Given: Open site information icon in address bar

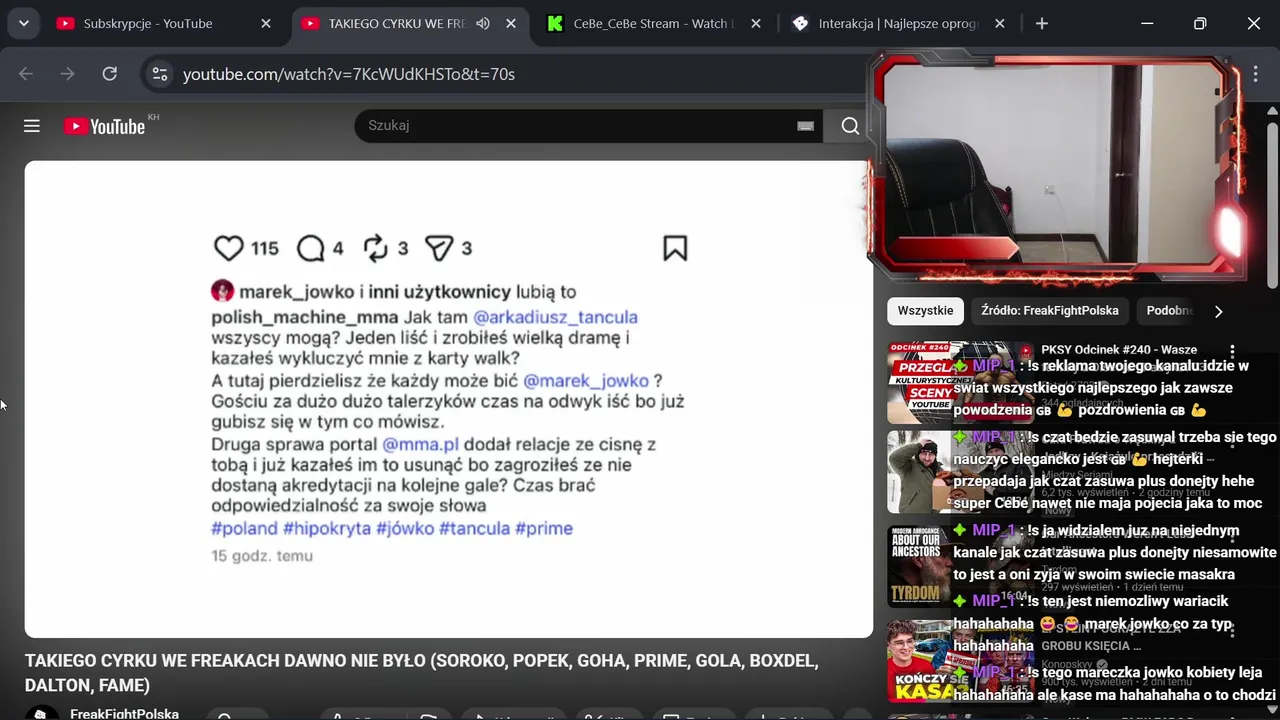Looking at the screenshot, I should [159, 74].
